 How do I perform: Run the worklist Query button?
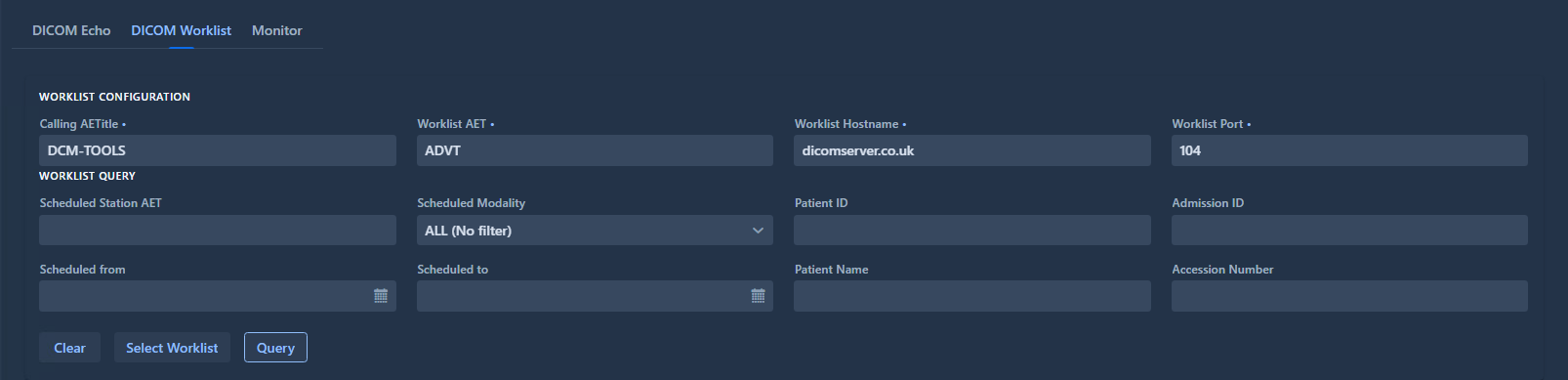point(275,348)
